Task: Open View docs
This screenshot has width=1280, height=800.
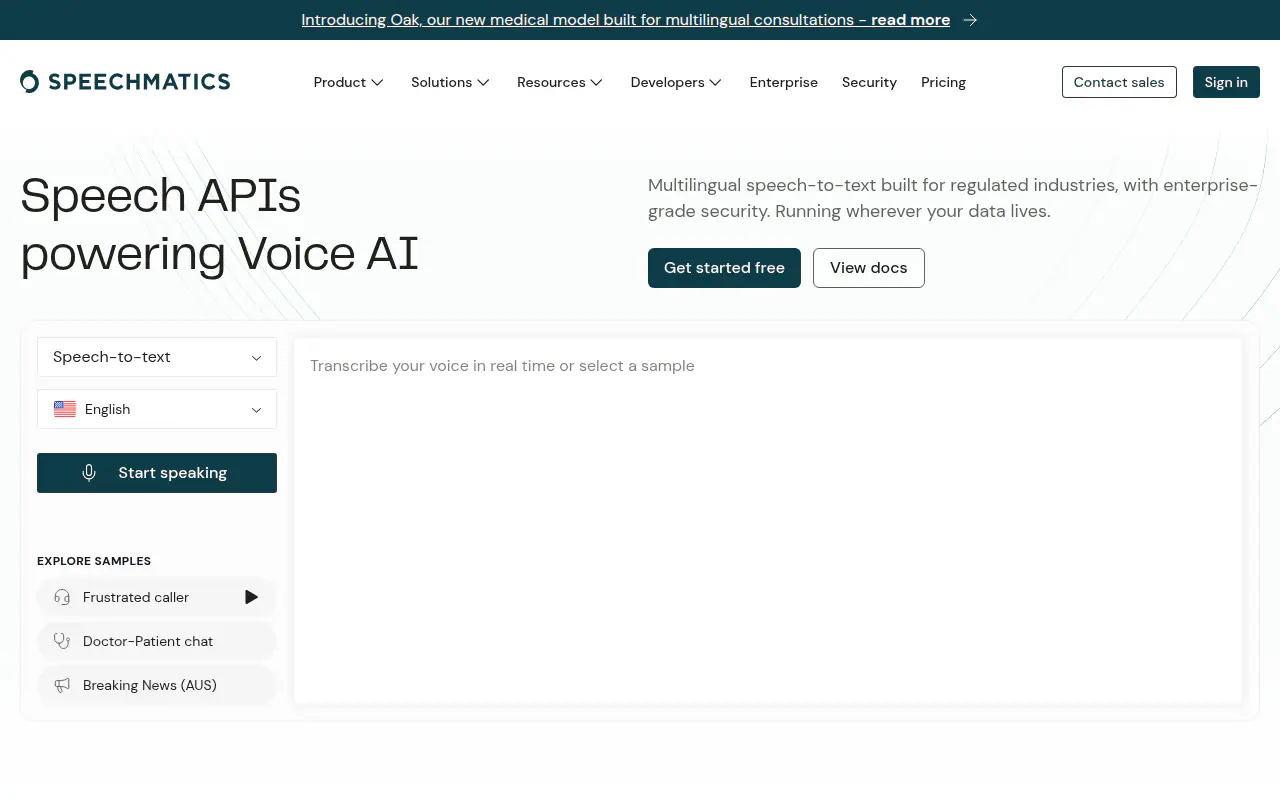Action: click(x=869, y=268)
